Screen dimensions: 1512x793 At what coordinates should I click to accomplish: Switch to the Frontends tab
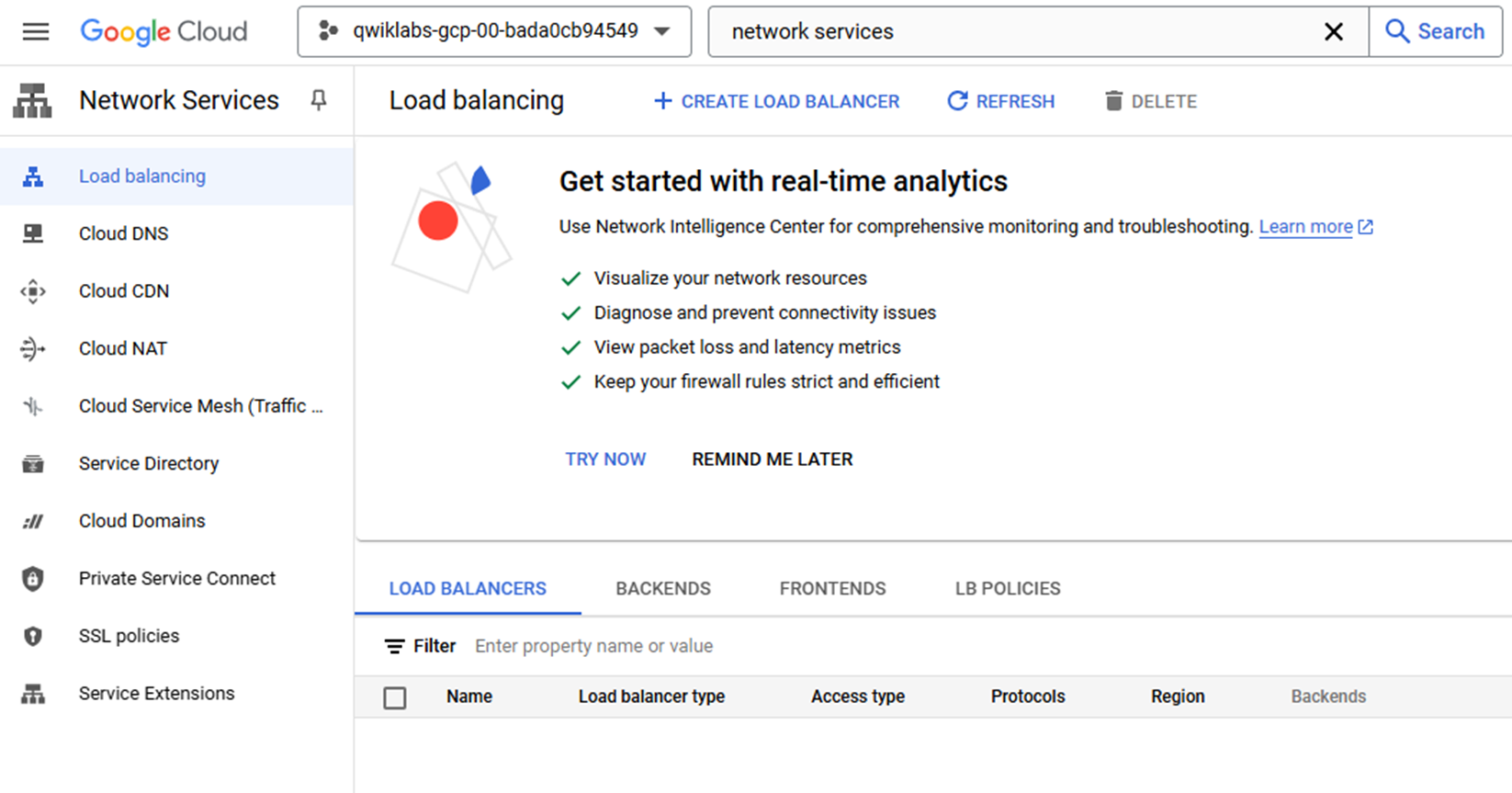point(833,589)
